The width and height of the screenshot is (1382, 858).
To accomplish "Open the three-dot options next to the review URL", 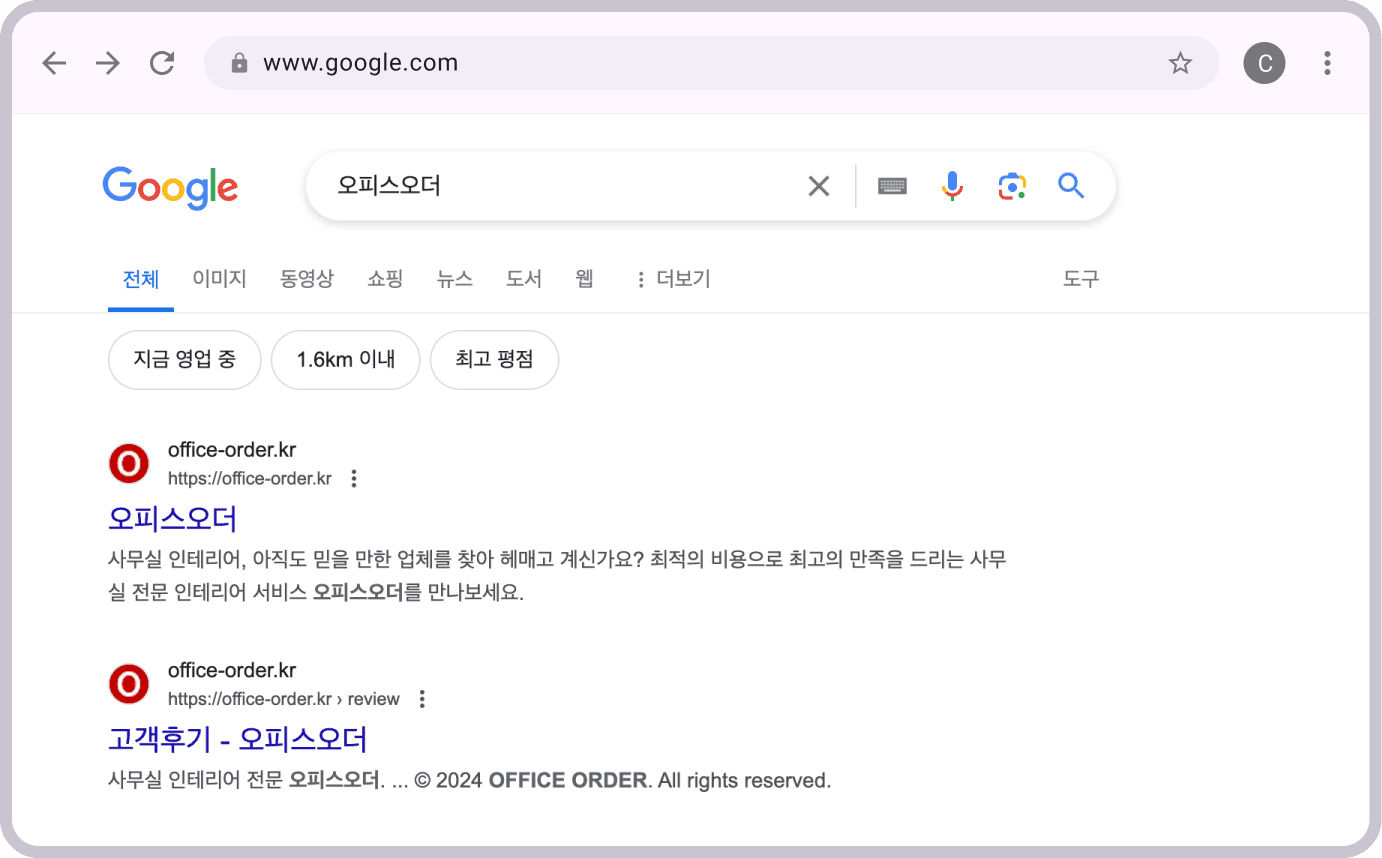I will [x=422, y=699].
